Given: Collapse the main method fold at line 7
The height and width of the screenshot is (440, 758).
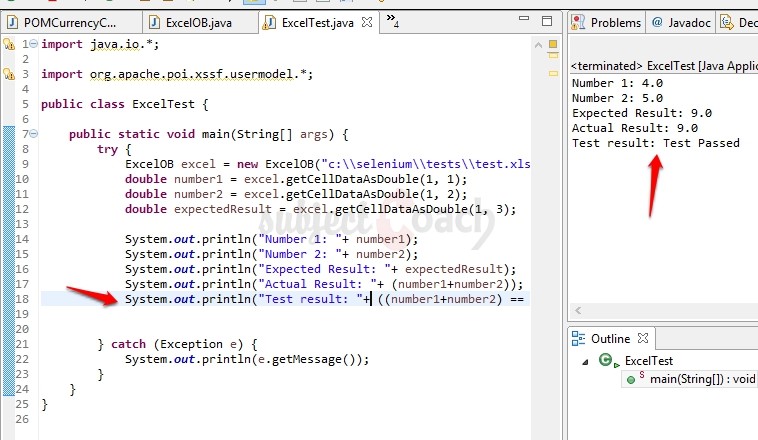Looking at the screenshot, I should (35, 134).
